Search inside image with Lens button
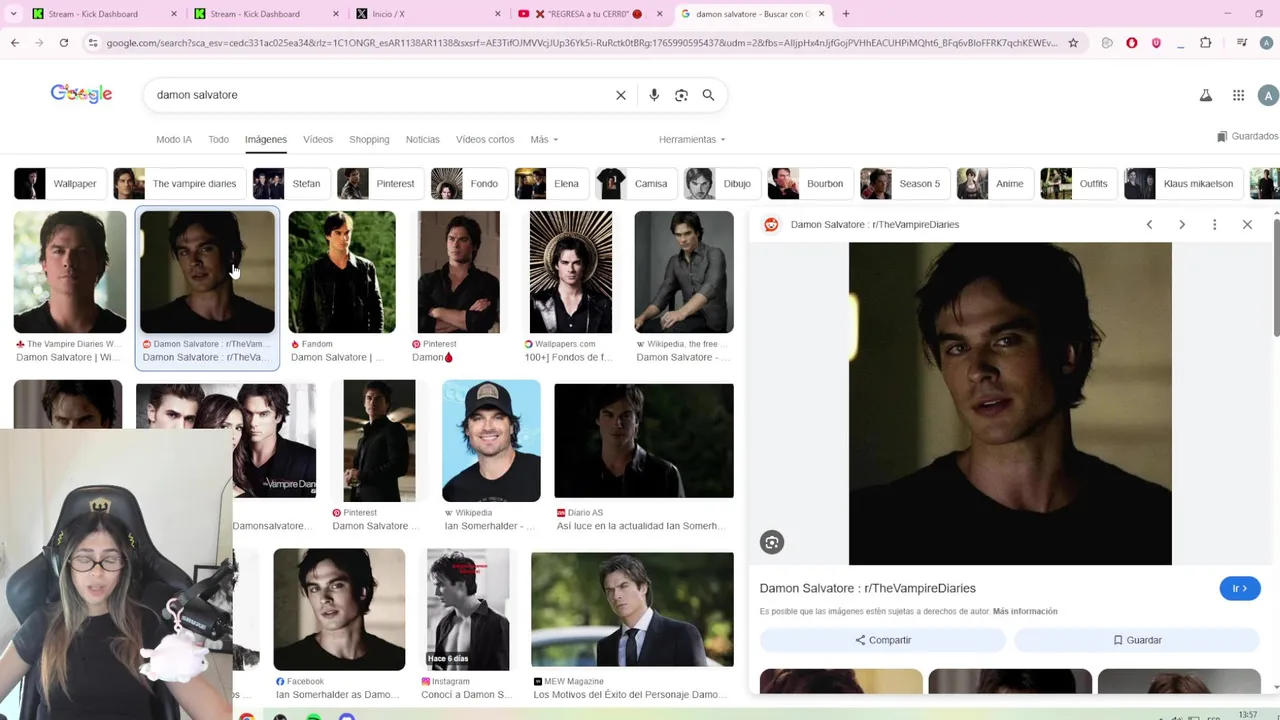 772,542
